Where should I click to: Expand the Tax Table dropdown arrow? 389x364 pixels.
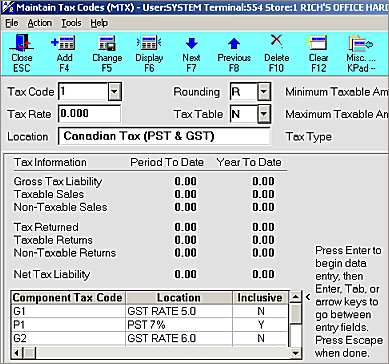(264, 114)
